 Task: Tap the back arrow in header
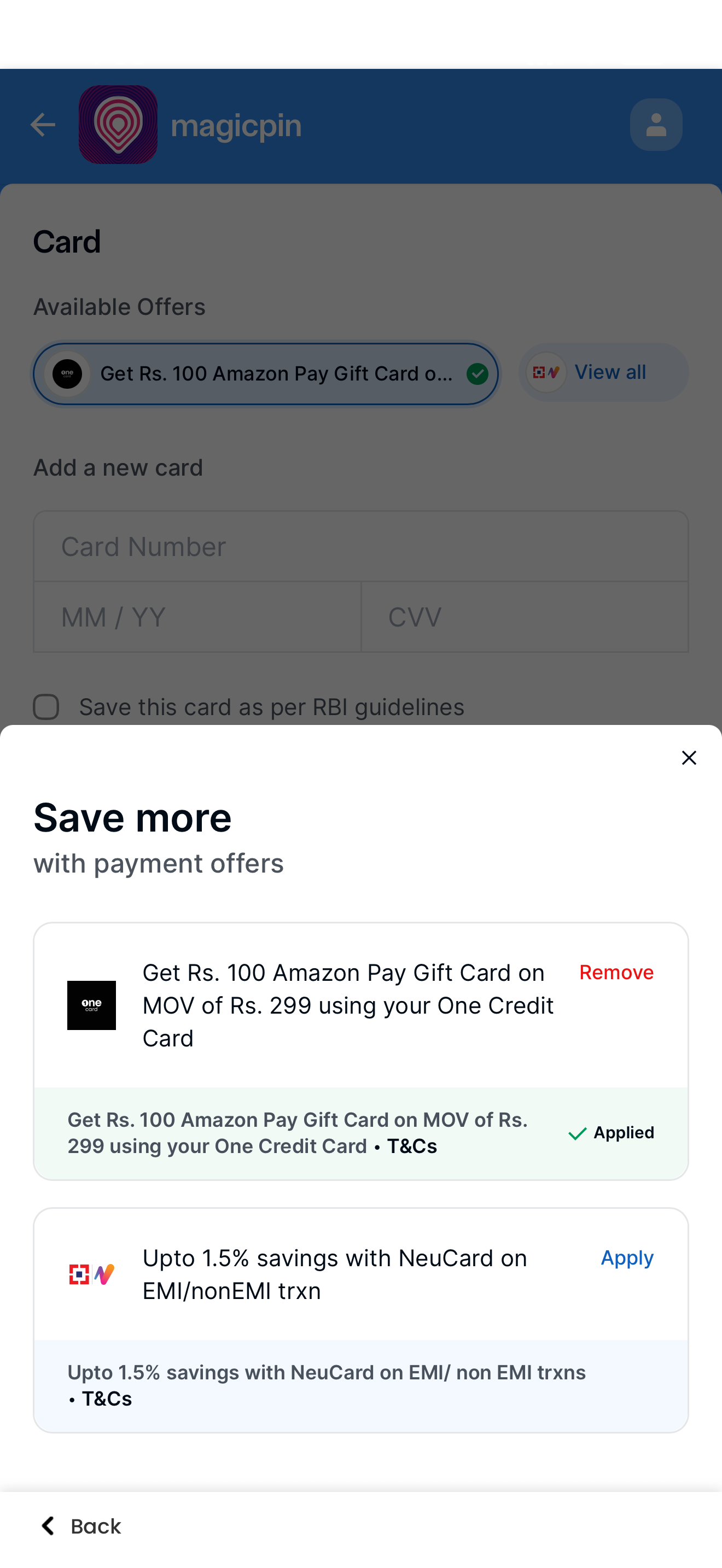click(43, 125)
